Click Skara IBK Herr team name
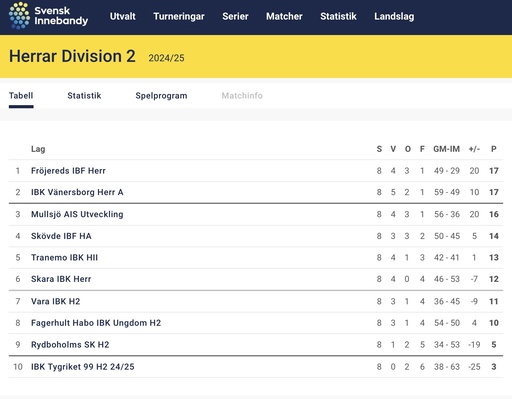This screenshot has width=512, height=399. click(61, 279)
